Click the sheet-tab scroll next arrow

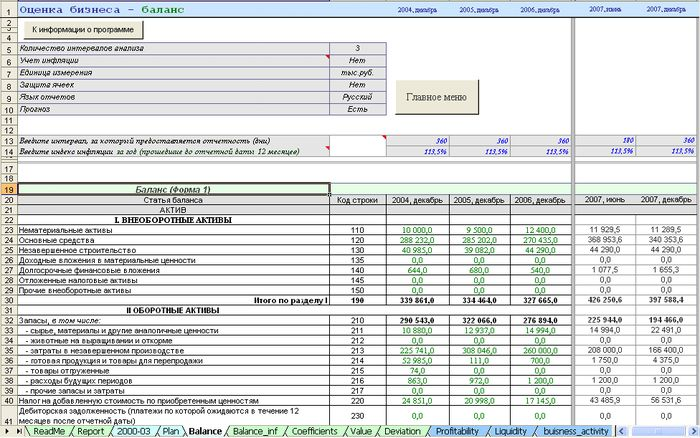point(8,431)
